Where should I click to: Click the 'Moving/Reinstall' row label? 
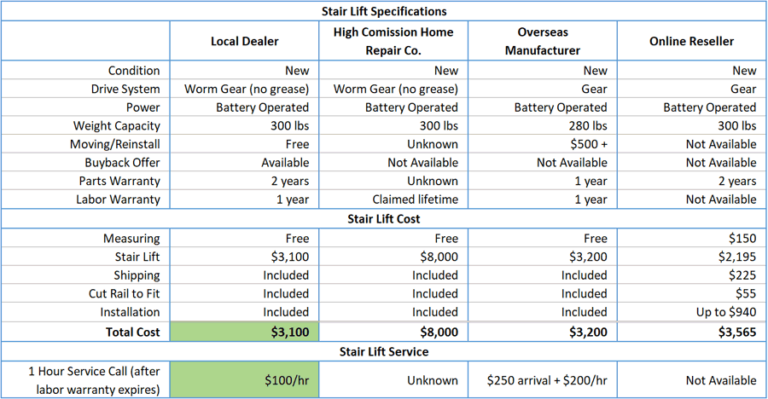pos(115,144)
